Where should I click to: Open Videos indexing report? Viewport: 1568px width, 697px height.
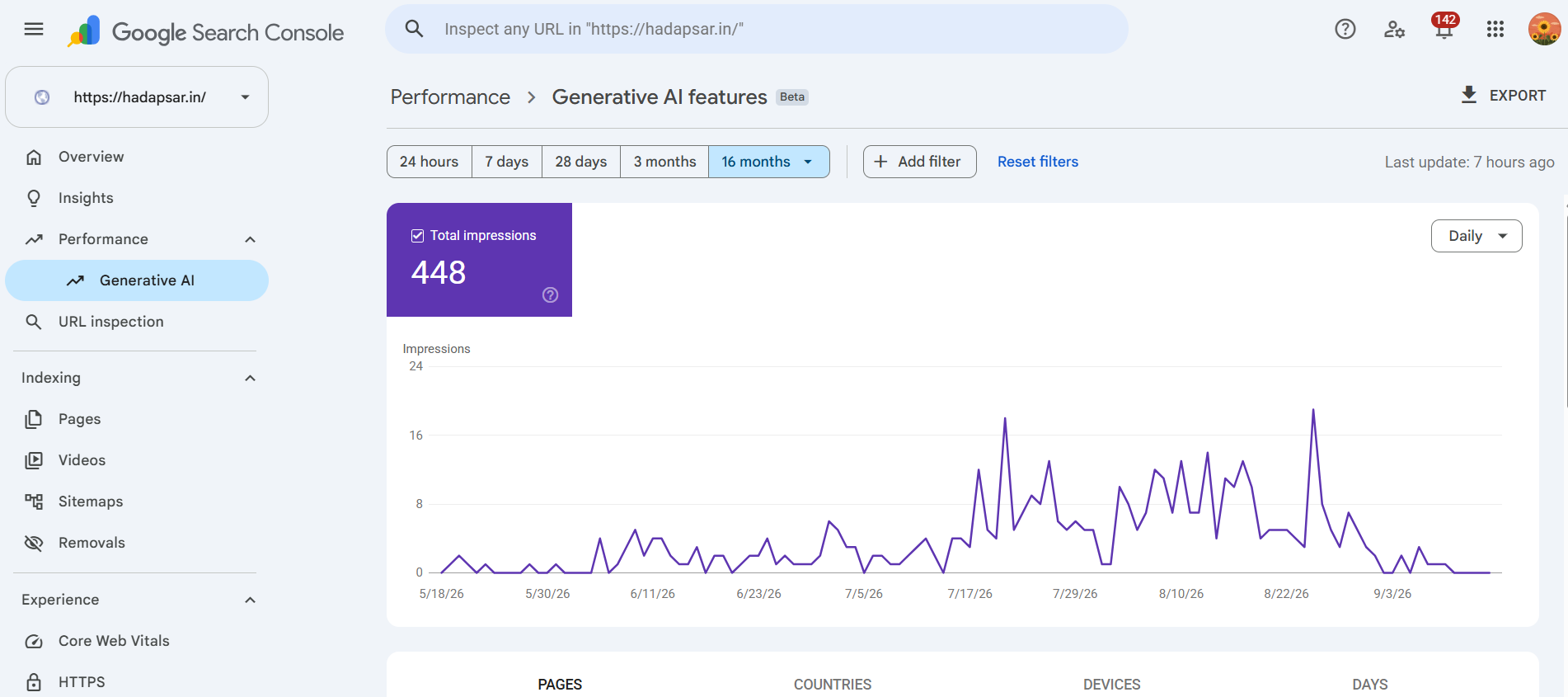[137, 460]
